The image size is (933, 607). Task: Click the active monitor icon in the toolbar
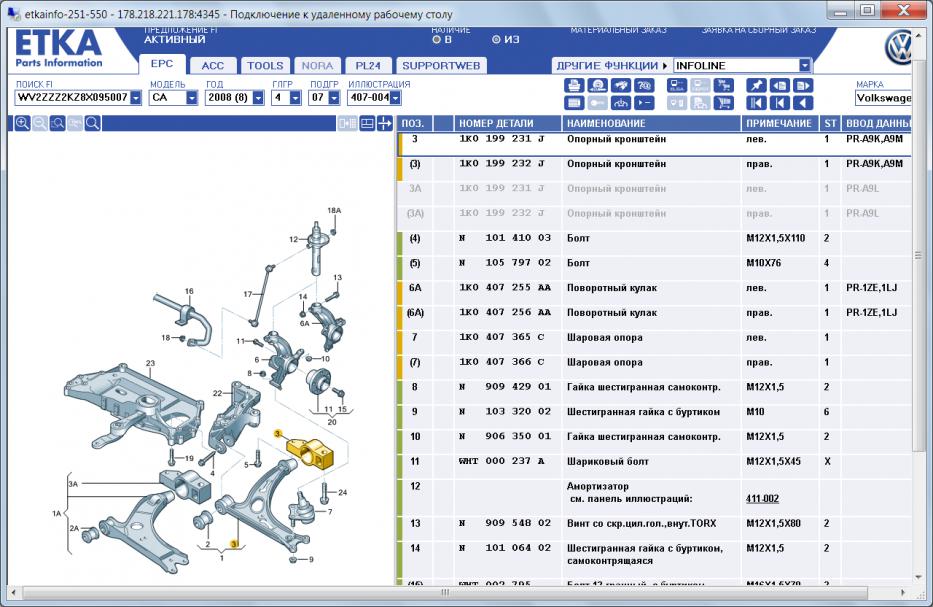(x=677, y=86)
